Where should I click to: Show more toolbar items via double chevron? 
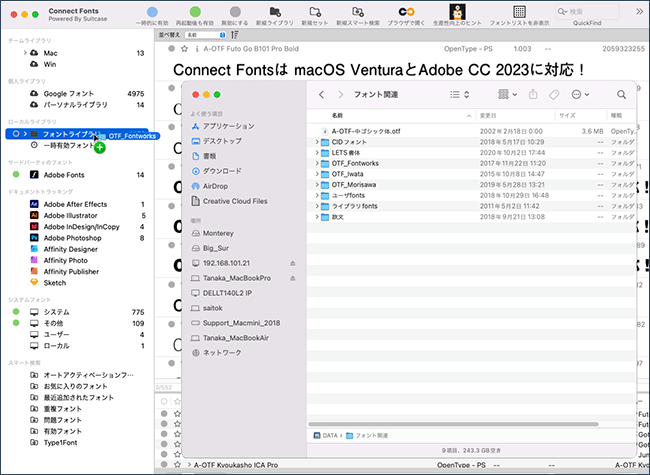point(640,12)
